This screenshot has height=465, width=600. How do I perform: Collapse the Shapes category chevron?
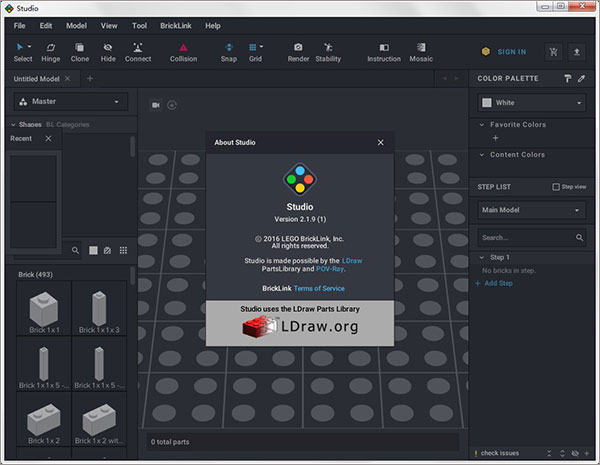[x=13, y=125]
